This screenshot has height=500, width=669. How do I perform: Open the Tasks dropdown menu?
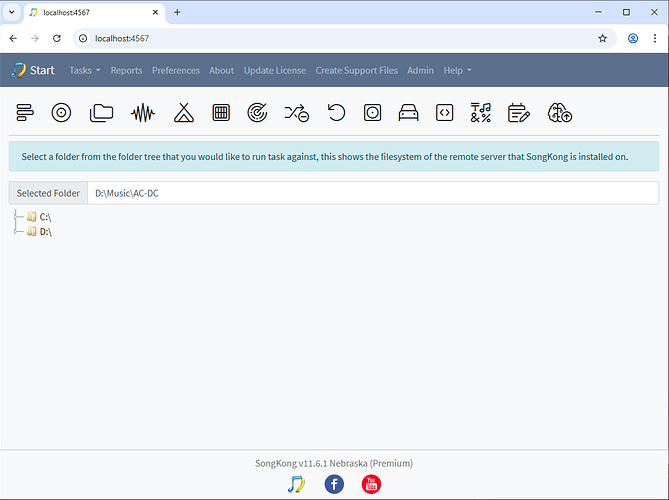point(84,70)
